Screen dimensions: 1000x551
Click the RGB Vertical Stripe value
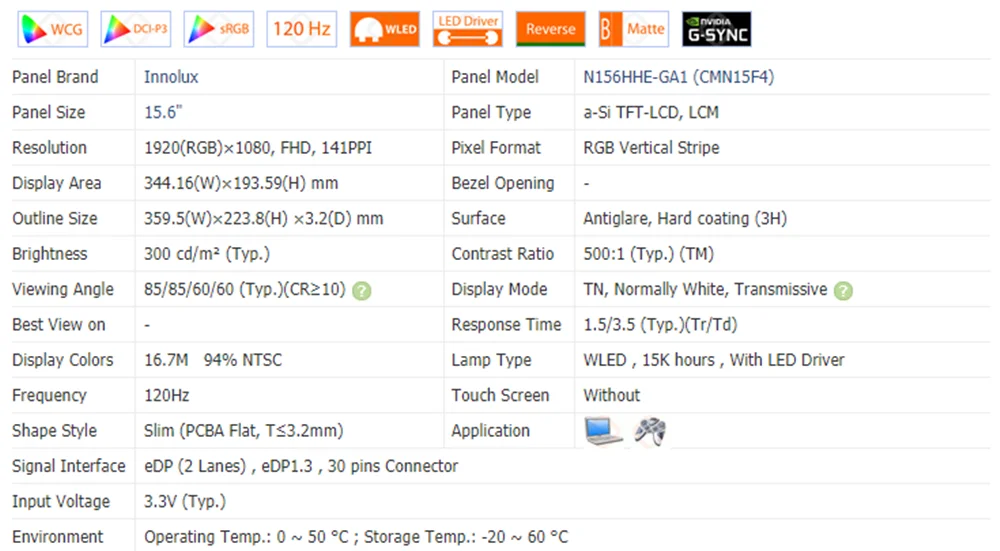pos(651,148)
